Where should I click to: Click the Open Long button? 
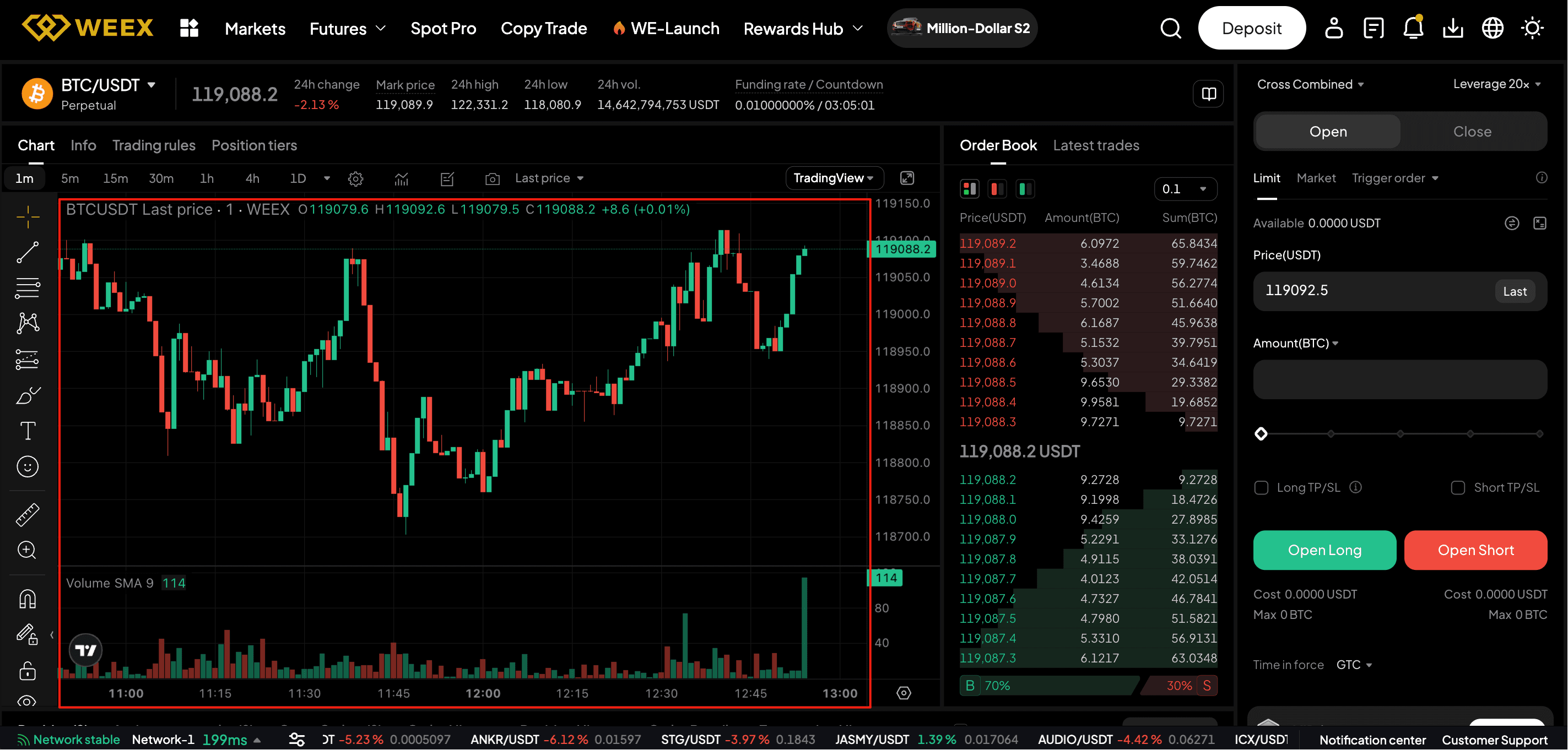[1324, 550]
